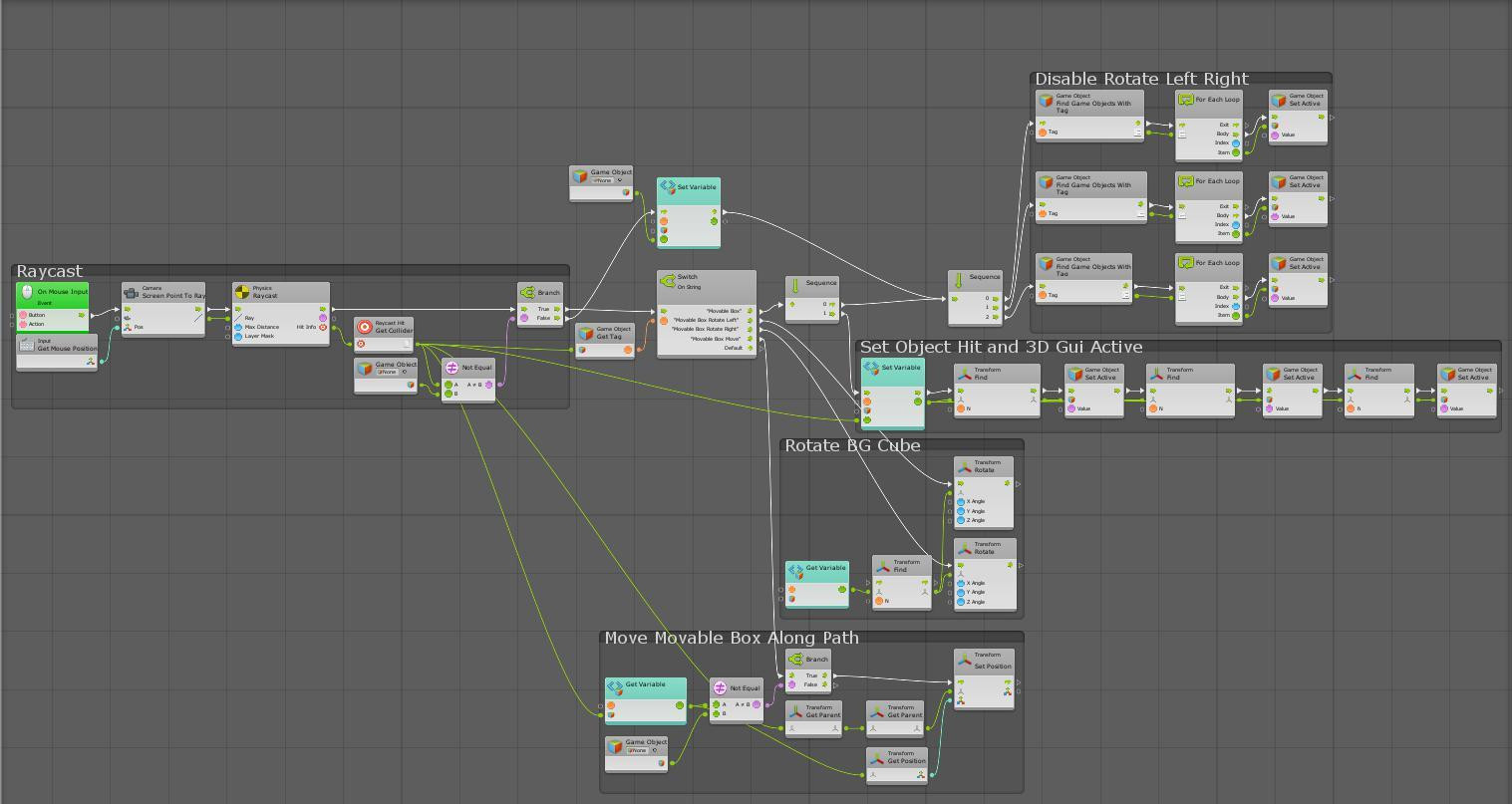The width and height of the screenshot is (1512, 804).
Task: Click the True output port of Raycast Branch
Action: click(x=557, y=309)
